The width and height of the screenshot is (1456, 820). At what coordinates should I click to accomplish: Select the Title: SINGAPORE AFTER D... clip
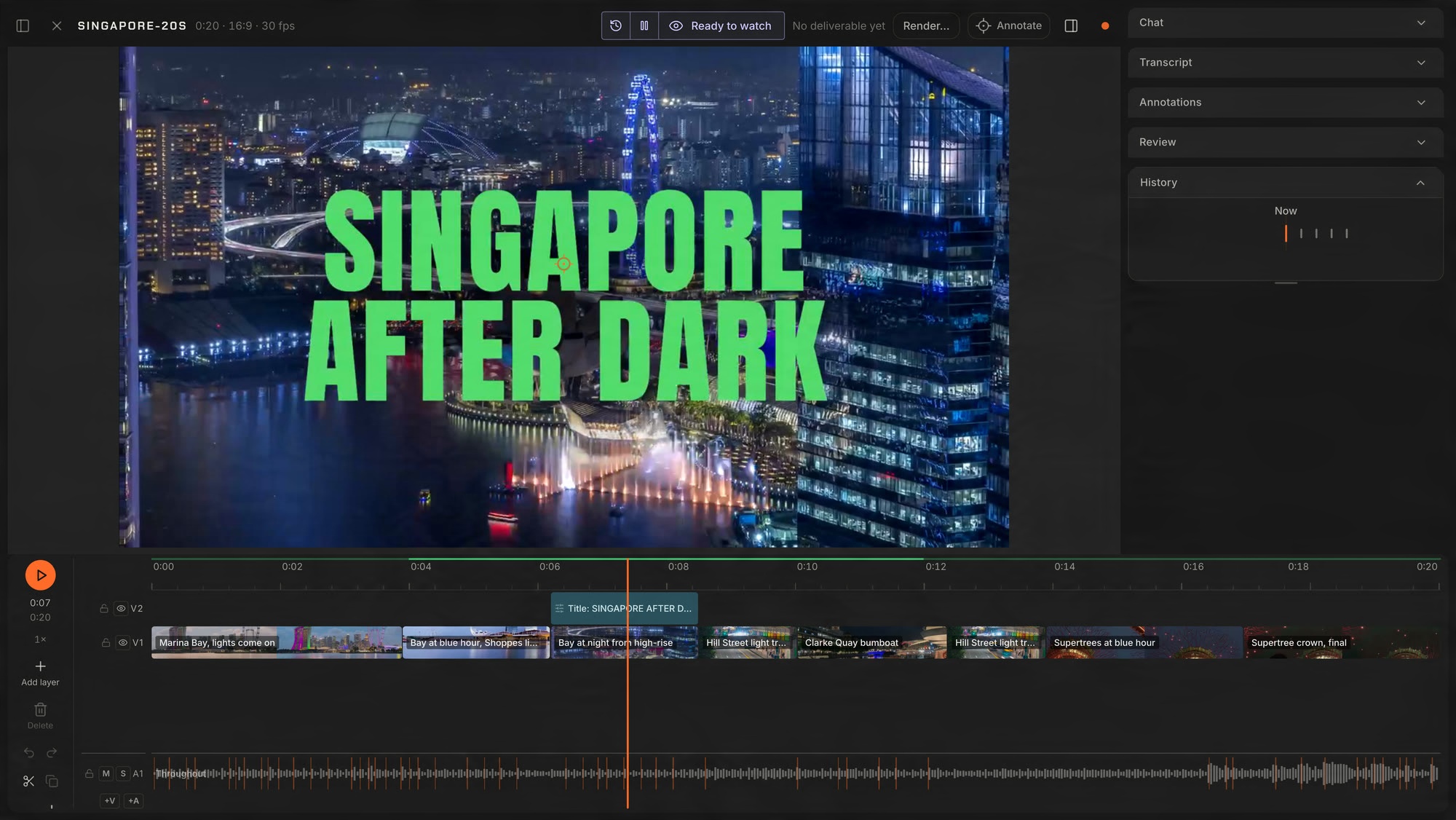pyautogui.click(x=624, y=609)
